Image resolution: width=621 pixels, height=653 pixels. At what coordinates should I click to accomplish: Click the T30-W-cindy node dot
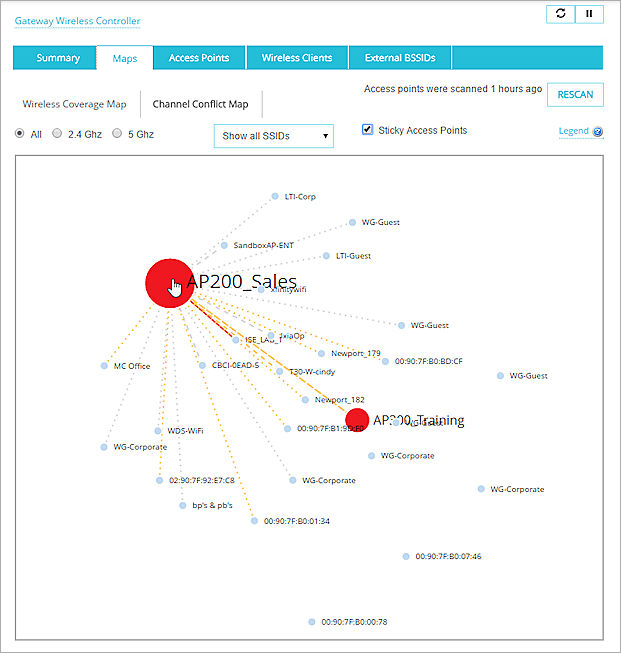point(280,371)
